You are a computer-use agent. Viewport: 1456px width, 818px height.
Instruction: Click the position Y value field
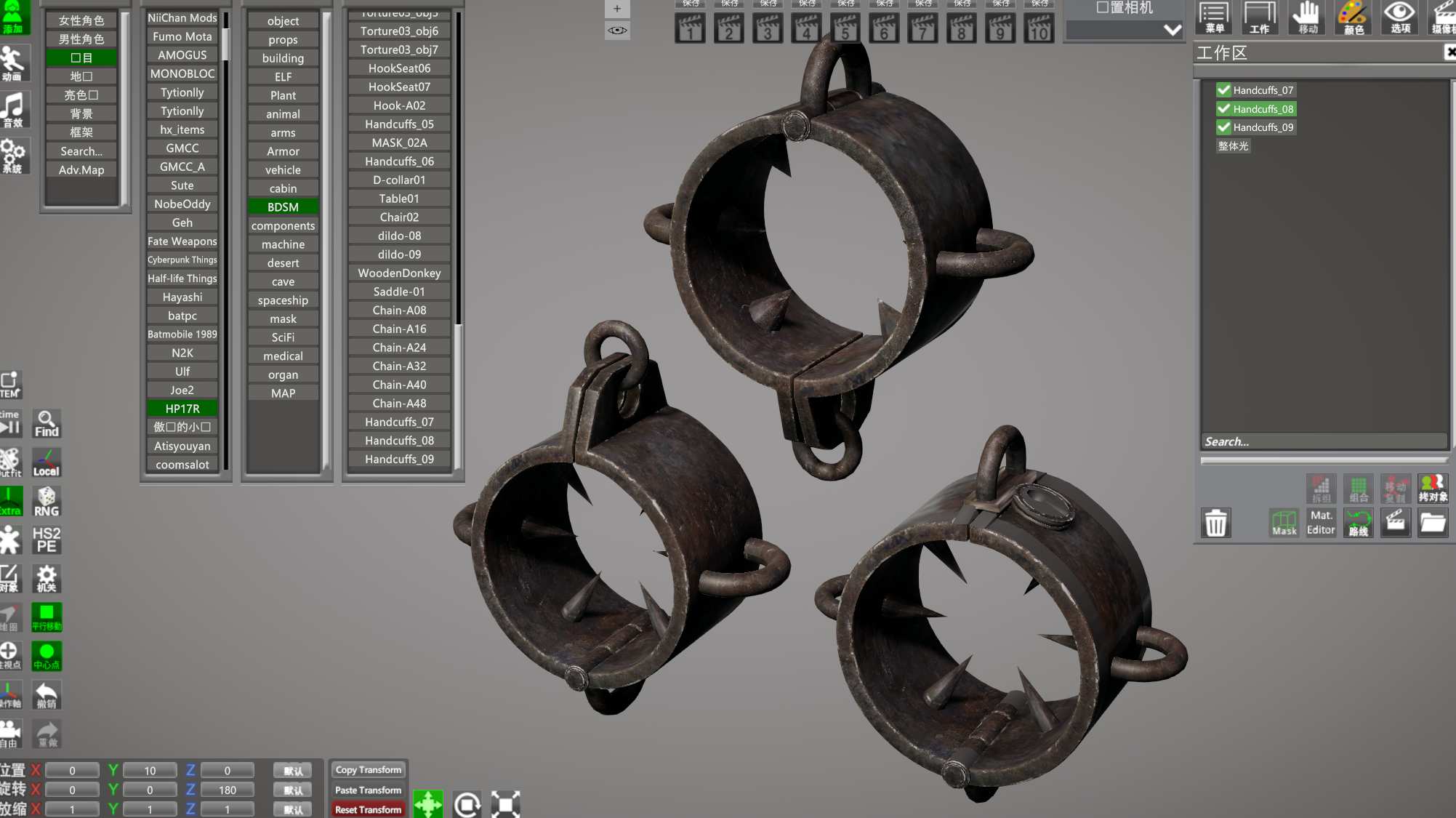[x=150, y=771]
